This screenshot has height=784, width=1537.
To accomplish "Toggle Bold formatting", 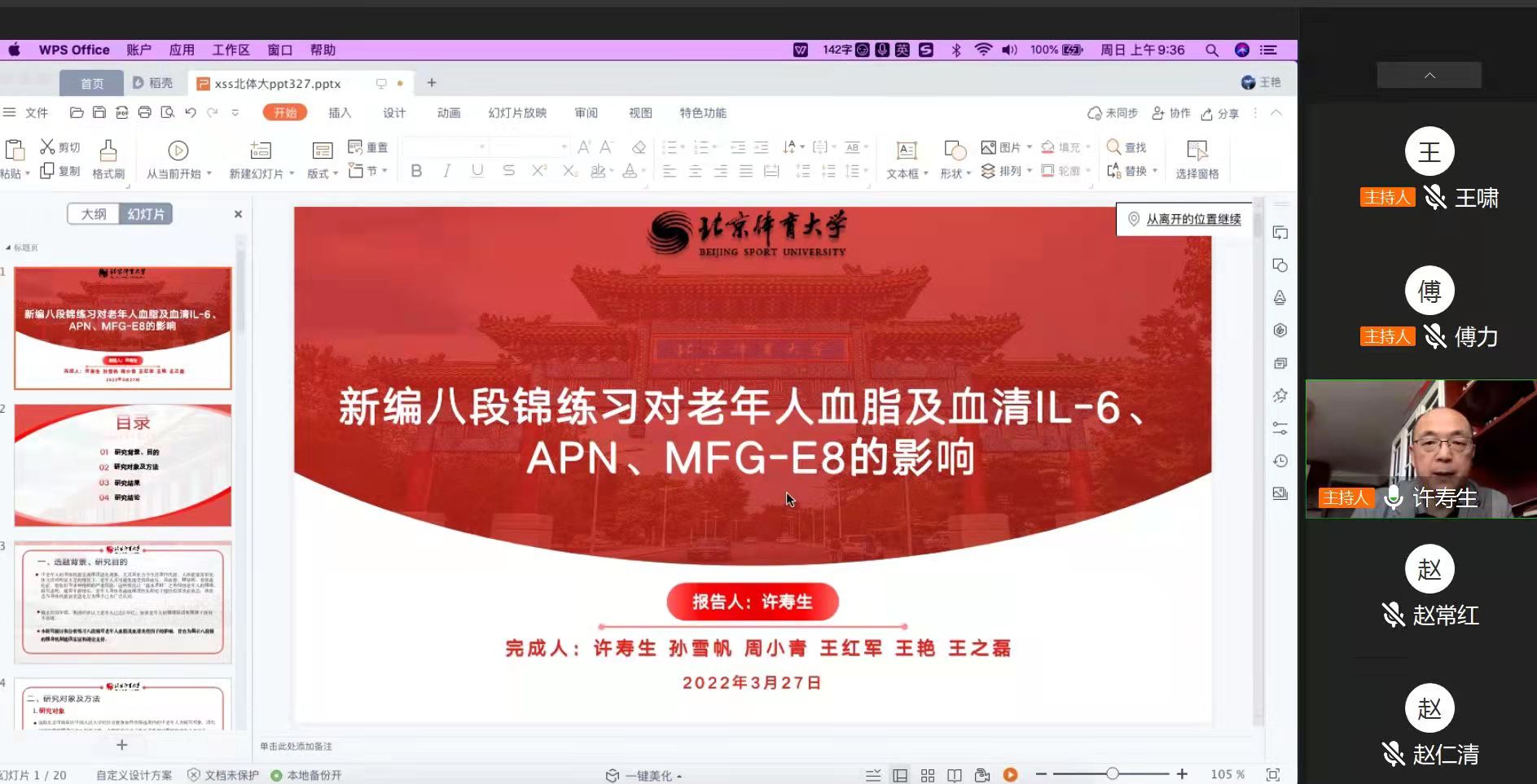I will (416, 171).
